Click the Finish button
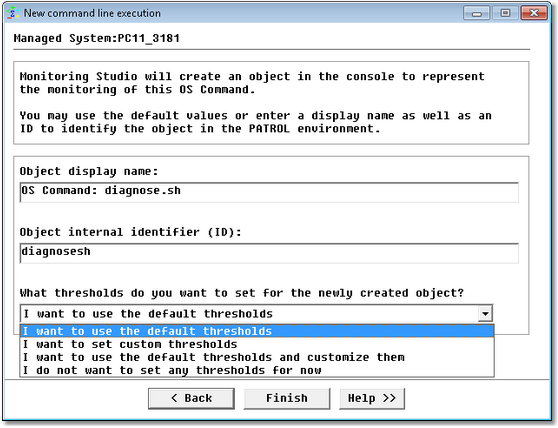This screenshot has width=558, height=428. pos(287,398)
